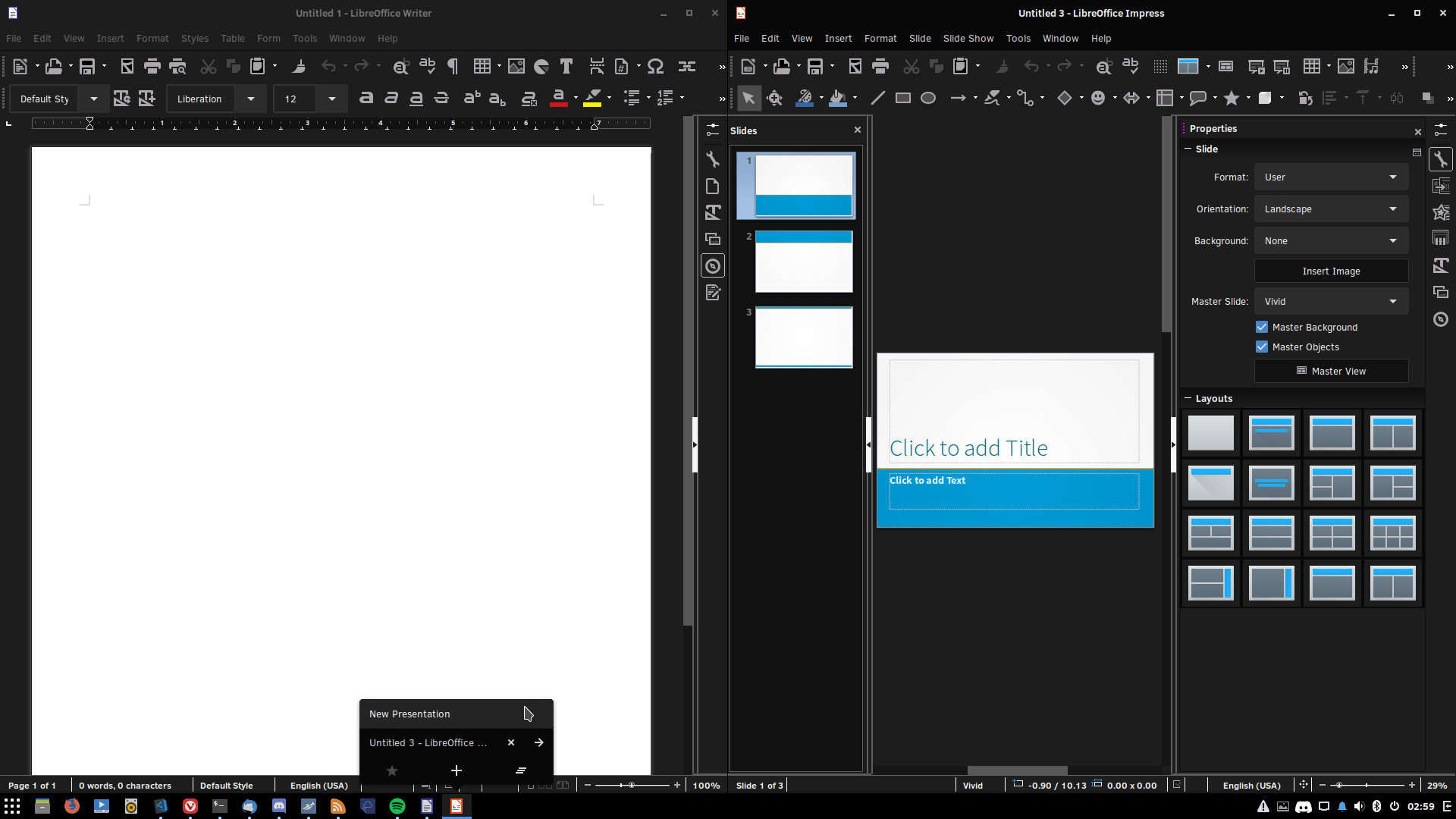Screen dimensions: 1456x819
Task: Insert image icon in Writer toolbar
Action: click(516, 67)
